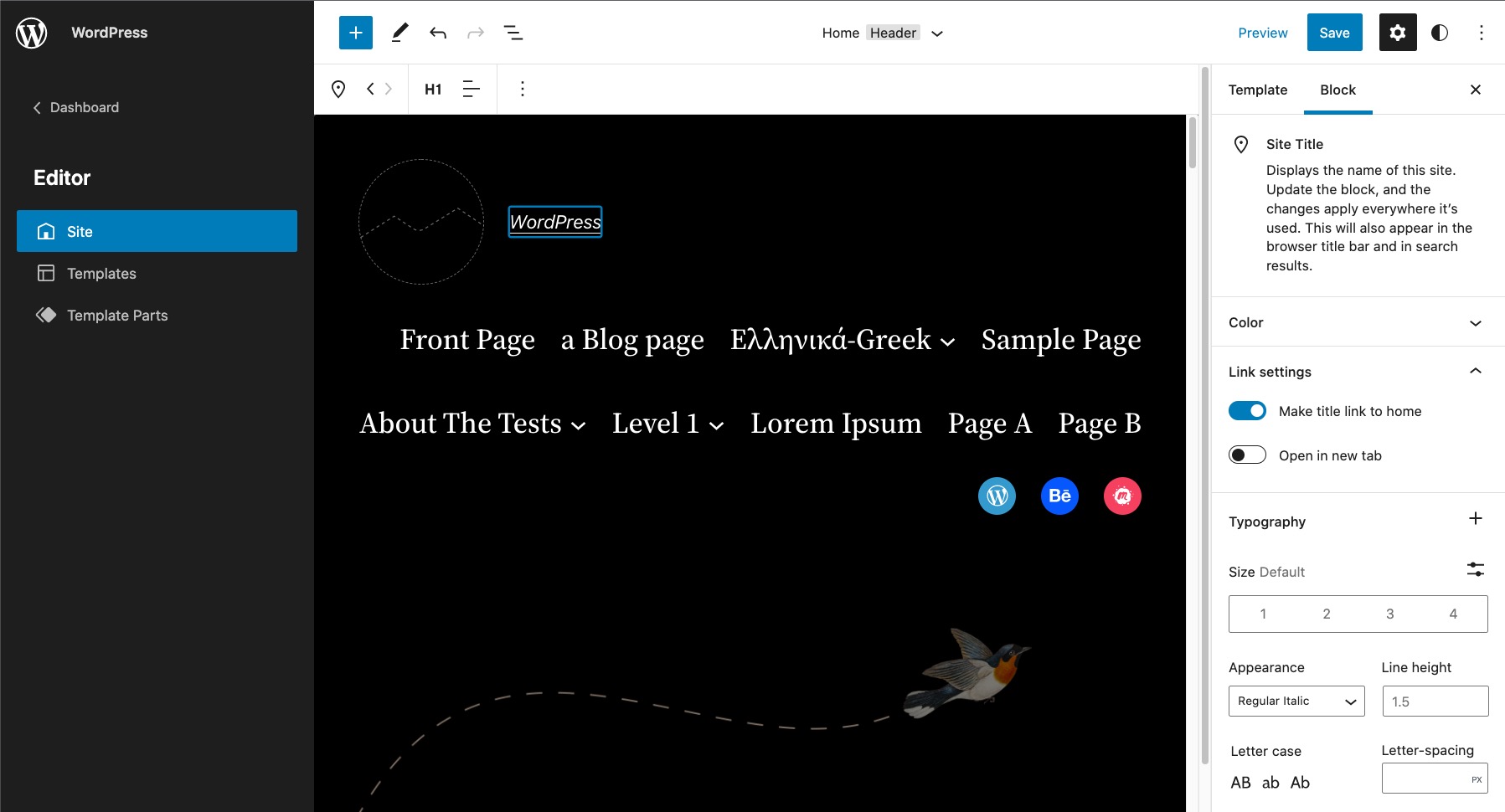The width and height of the screenshot is (1505, 812).
Task: Select font size preset 3
Action: point(1389,613)
